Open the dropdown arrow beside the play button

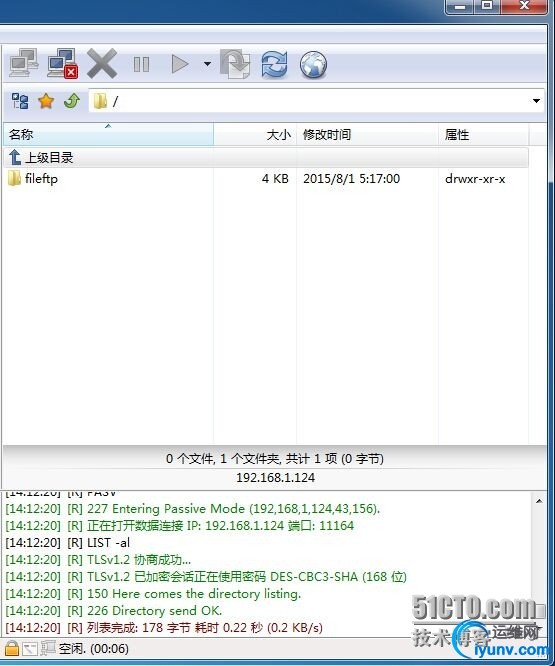pos(207,64)
